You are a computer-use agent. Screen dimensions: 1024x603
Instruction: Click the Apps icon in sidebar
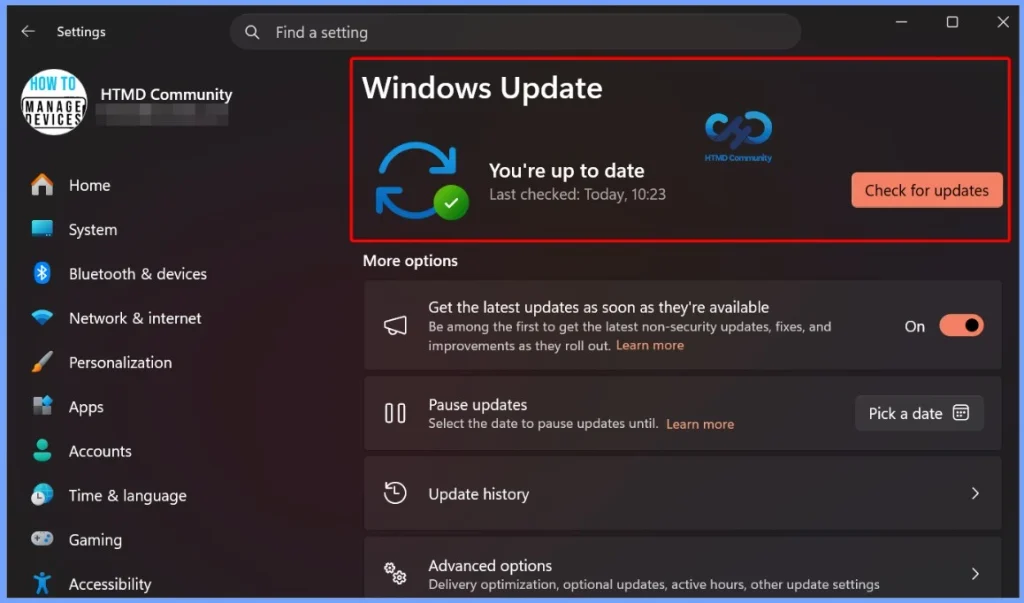[42, 406]
